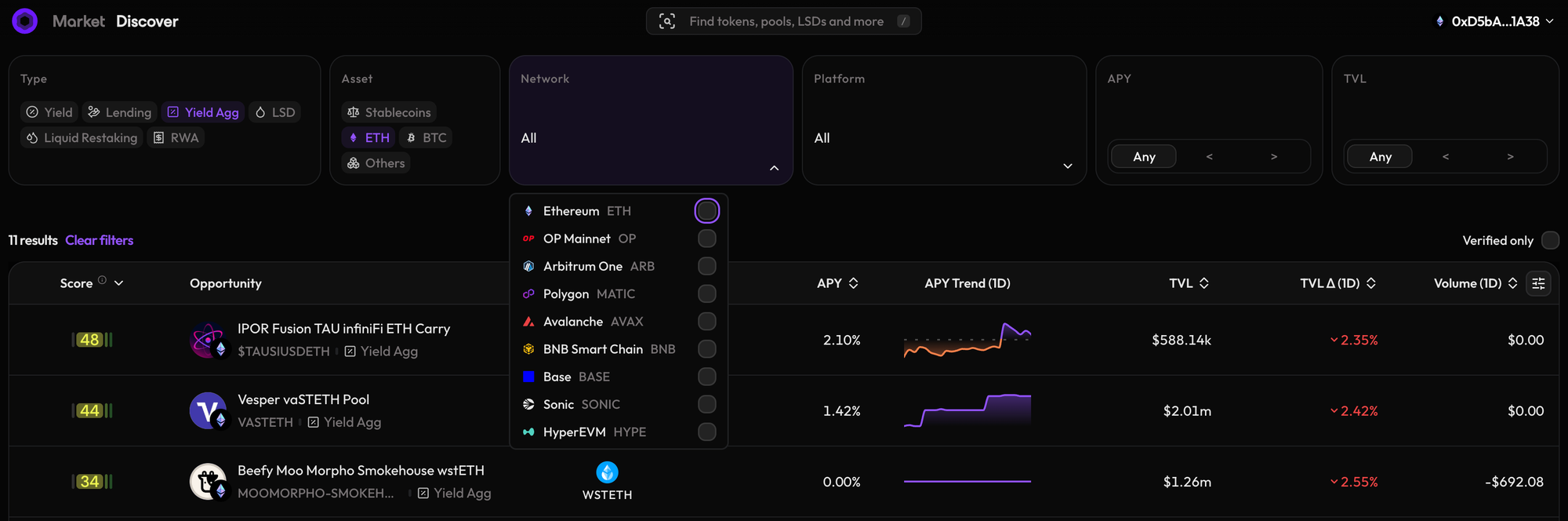This screenshot has height=521, width=1568.
Task: Click the Vesper vaSTETH pool logo
Action: coord(208,410)
